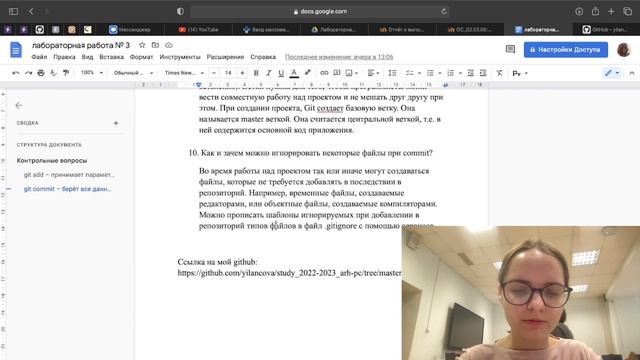Screen dimensions: 640x360
Task: Reload the page in Safari
Action: [x=444, y=11]
